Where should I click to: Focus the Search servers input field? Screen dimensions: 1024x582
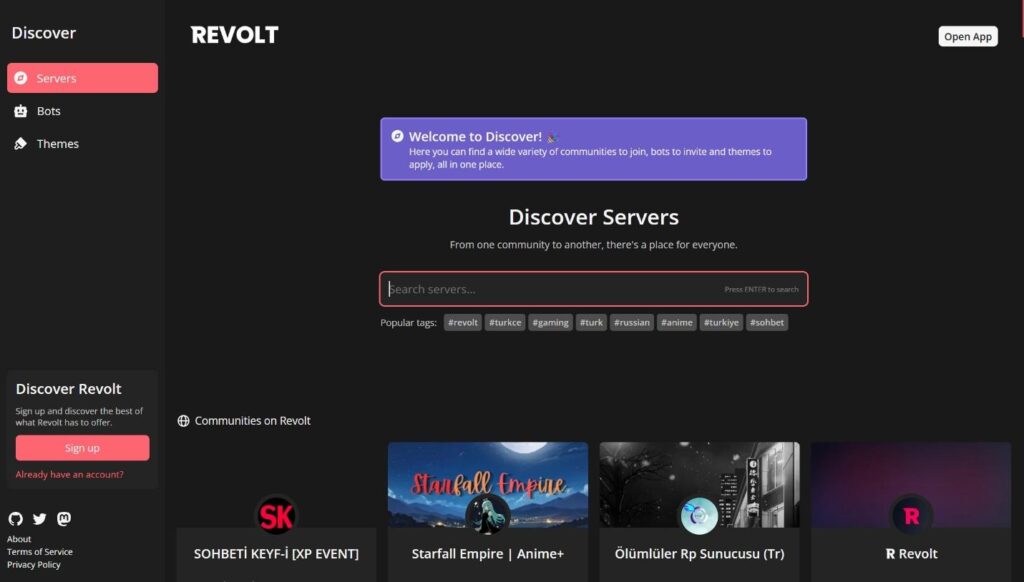pos(594,289)
